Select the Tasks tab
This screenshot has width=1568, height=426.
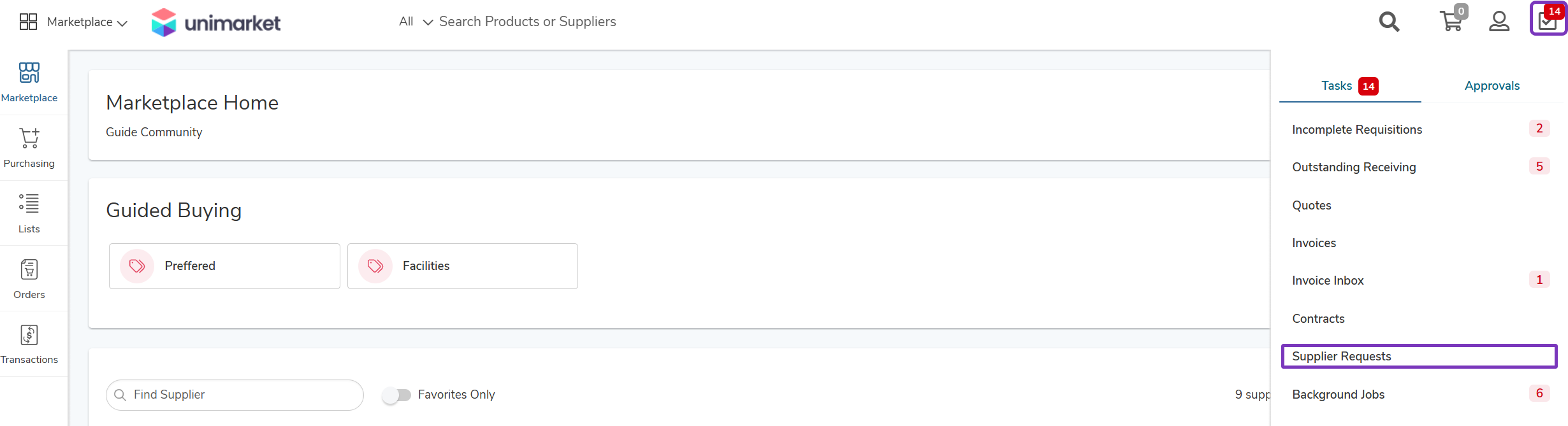tap(1350, 86)
